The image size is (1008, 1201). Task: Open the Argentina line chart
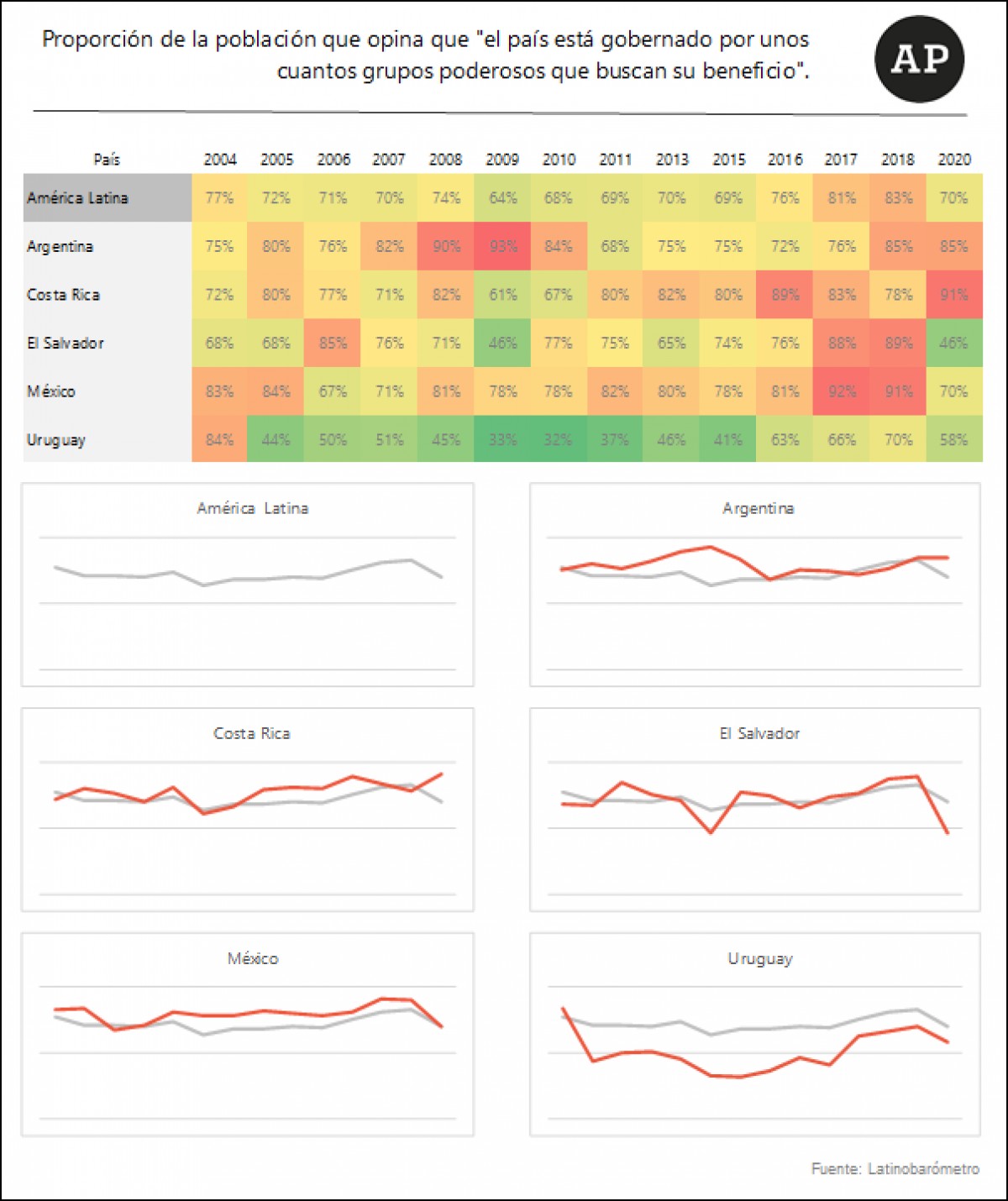tap(754, 585)
